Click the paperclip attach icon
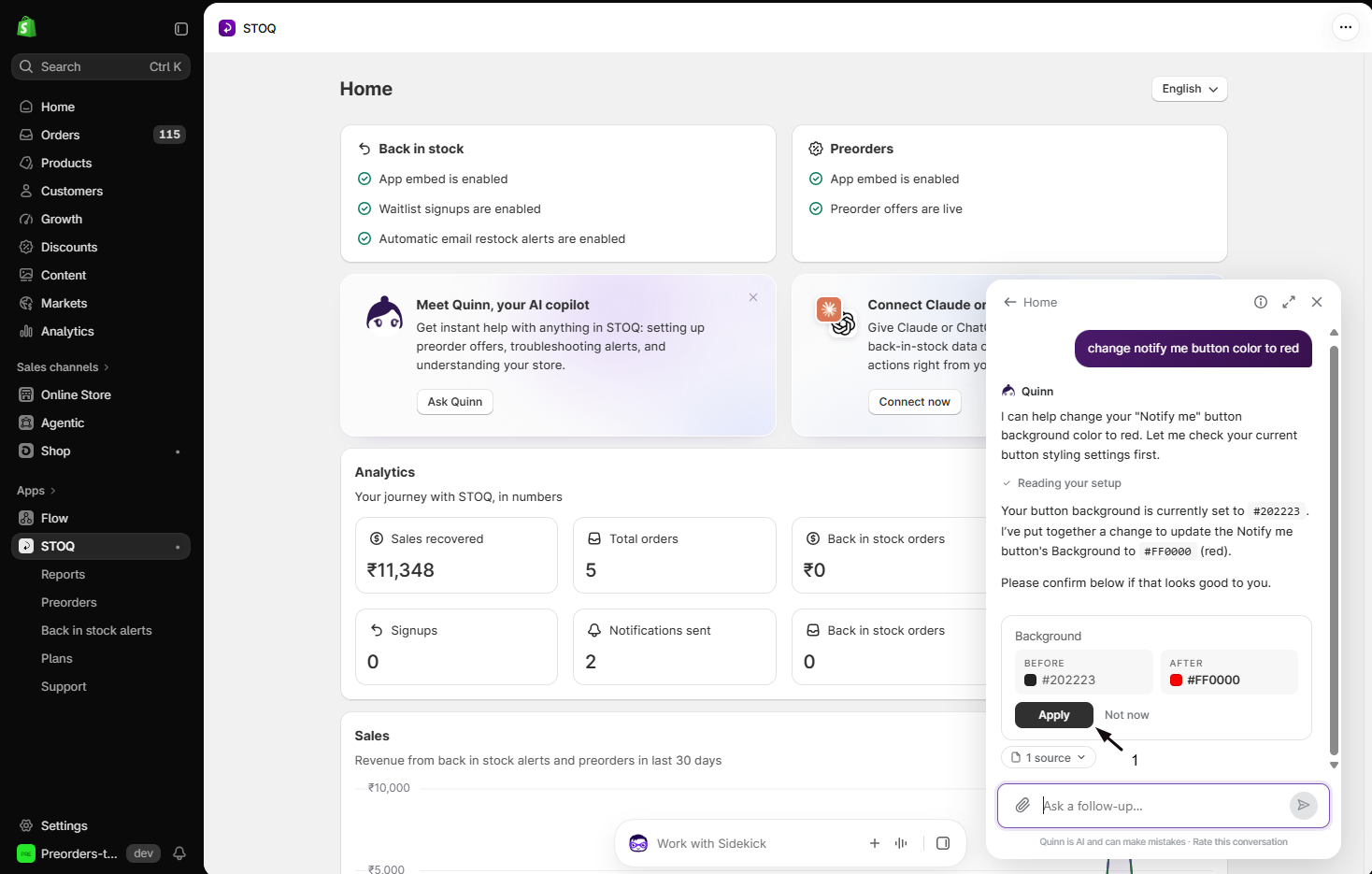This screenshot has height=874, width=1372. coord(1023,805)
